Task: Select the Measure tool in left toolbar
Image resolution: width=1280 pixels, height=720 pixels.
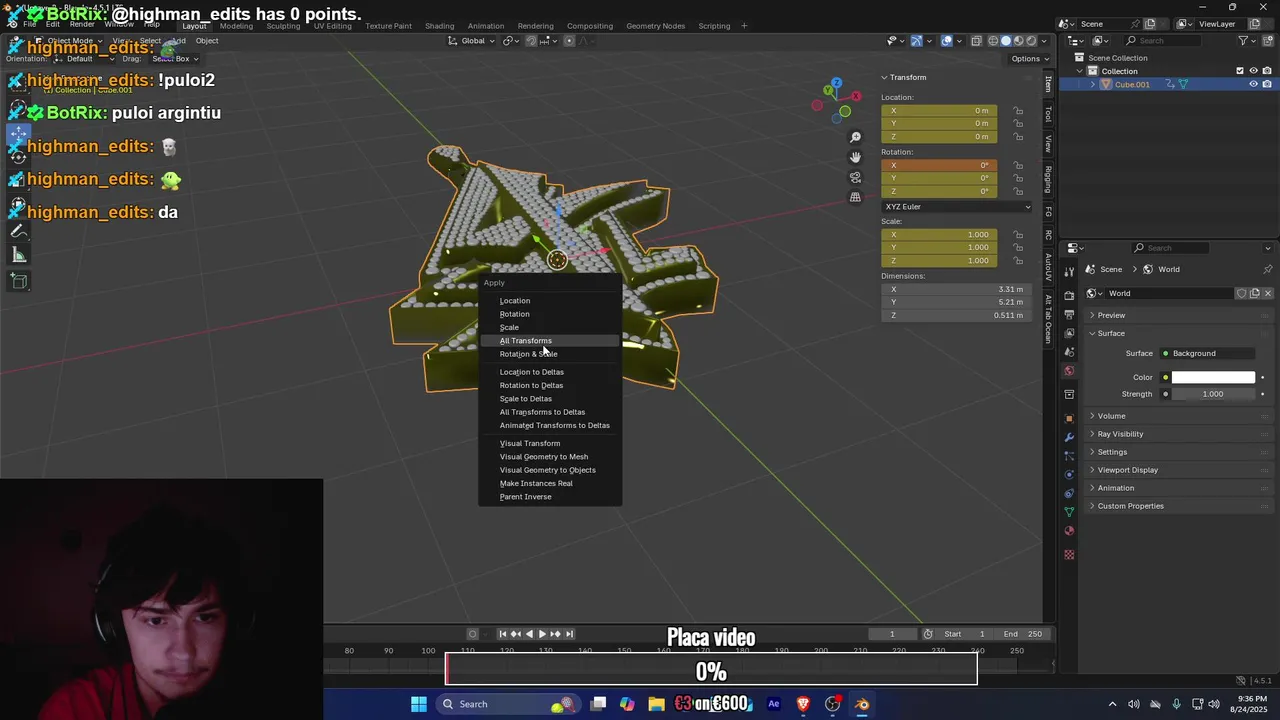Action: pyautogui.click(x=19, y=255)
